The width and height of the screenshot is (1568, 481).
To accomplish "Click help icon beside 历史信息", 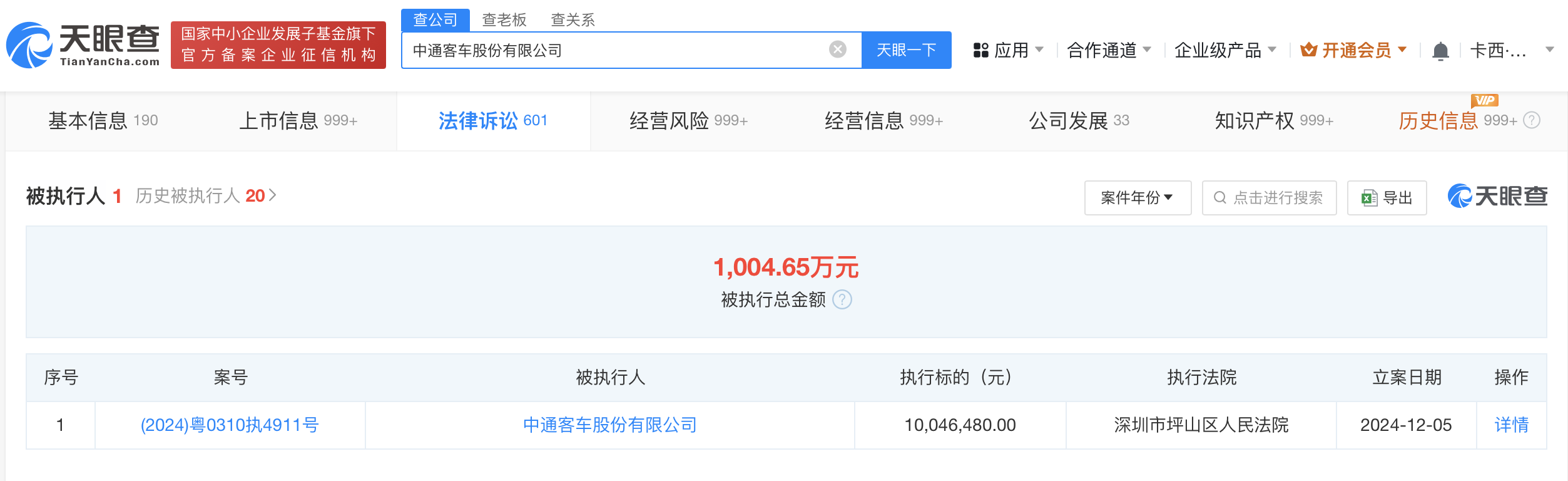I will pyautogui.click(x=1531, y=120).
